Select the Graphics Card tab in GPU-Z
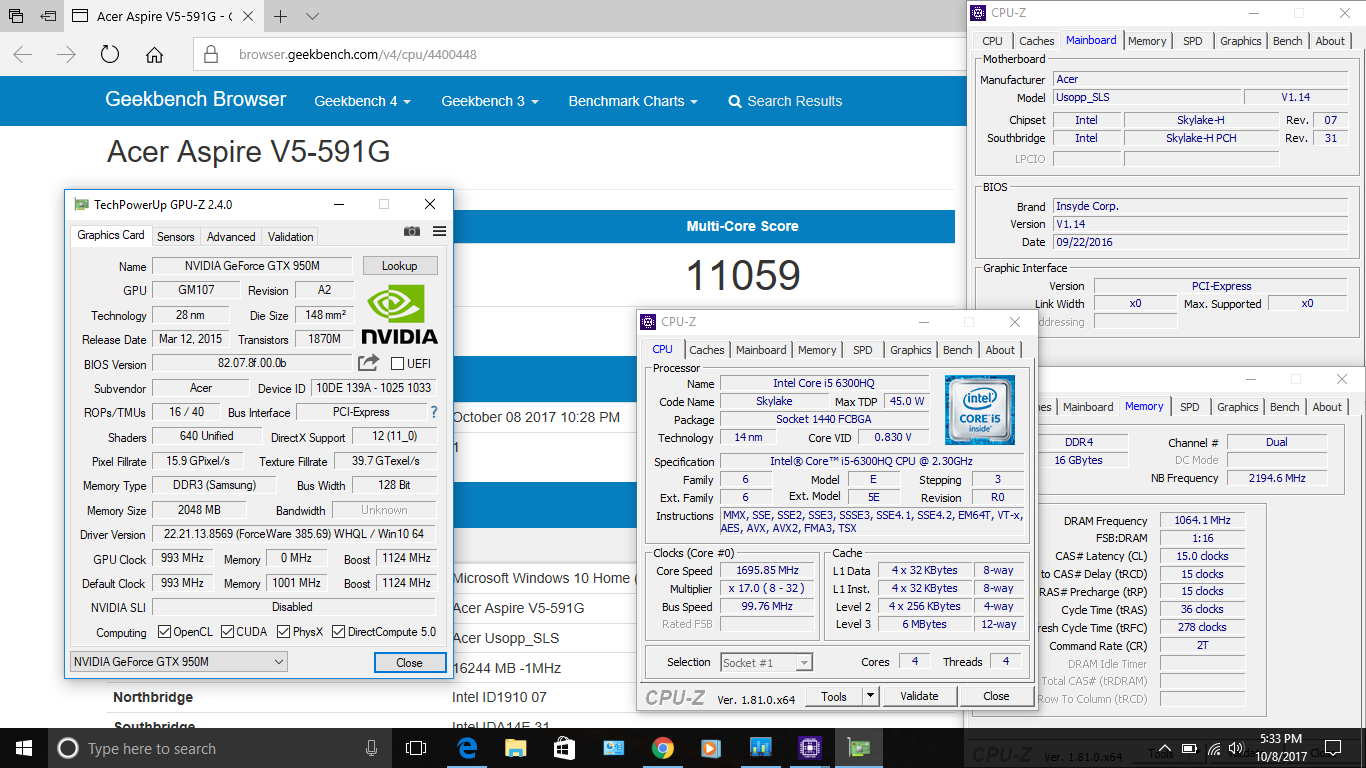The width and height of the screenshot is (1366, 768). (x=111, y=235)
